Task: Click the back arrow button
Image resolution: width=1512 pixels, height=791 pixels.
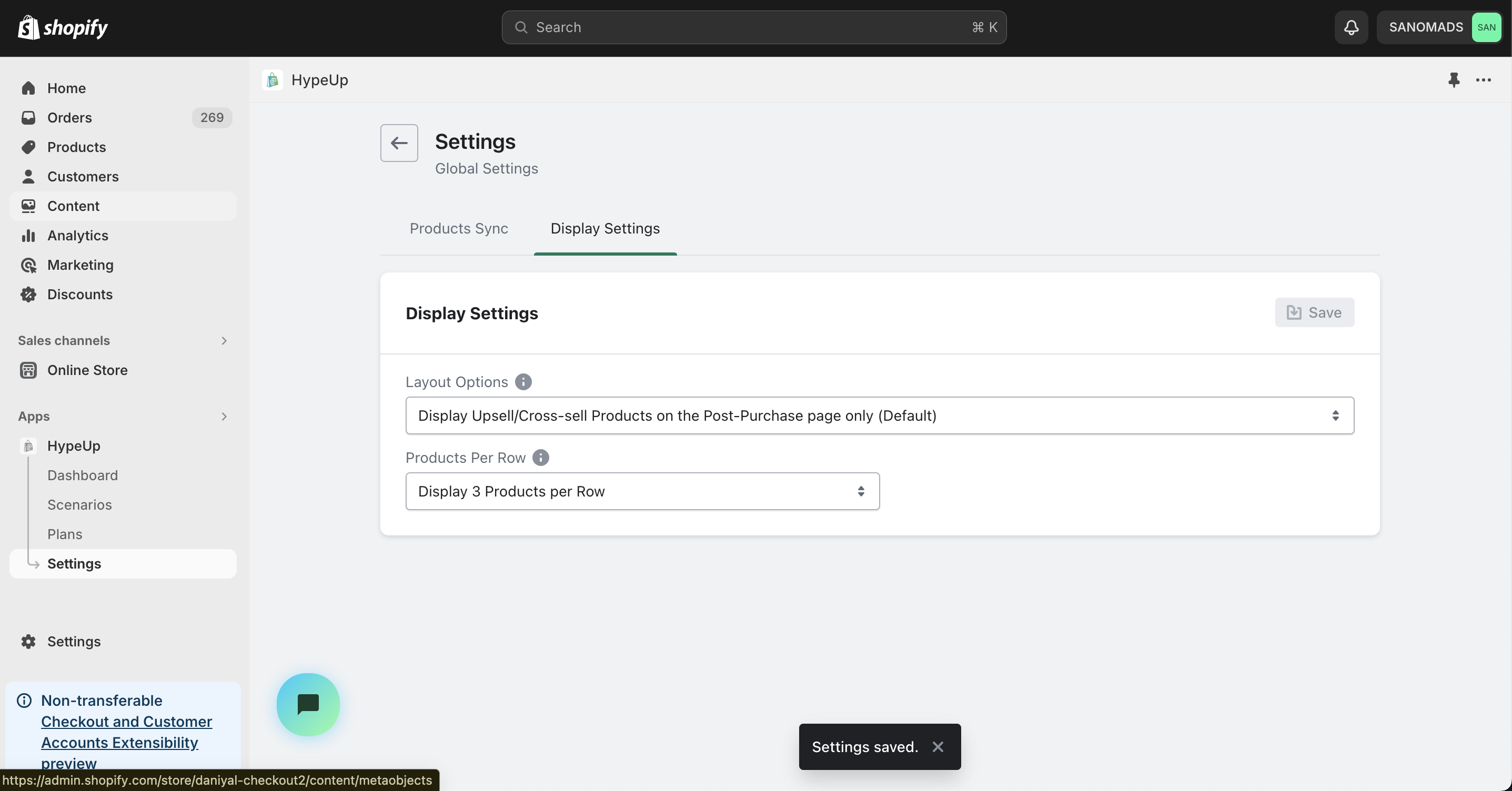Action: coord(399,143)
